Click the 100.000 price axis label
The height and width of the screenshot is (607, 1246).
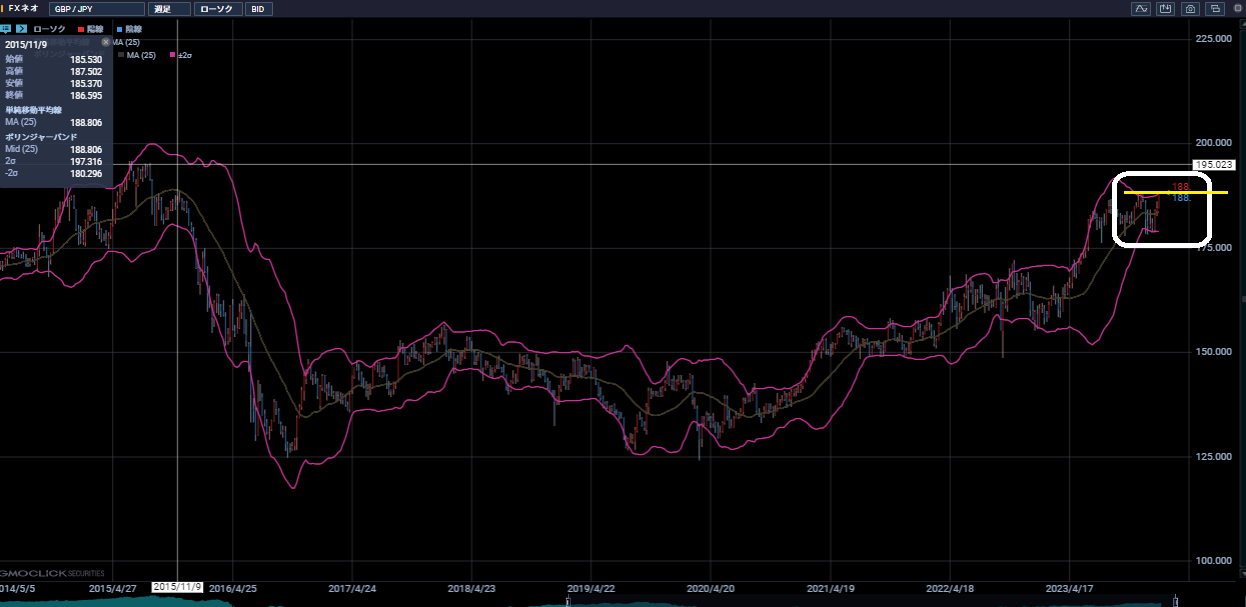point(1213,560)
